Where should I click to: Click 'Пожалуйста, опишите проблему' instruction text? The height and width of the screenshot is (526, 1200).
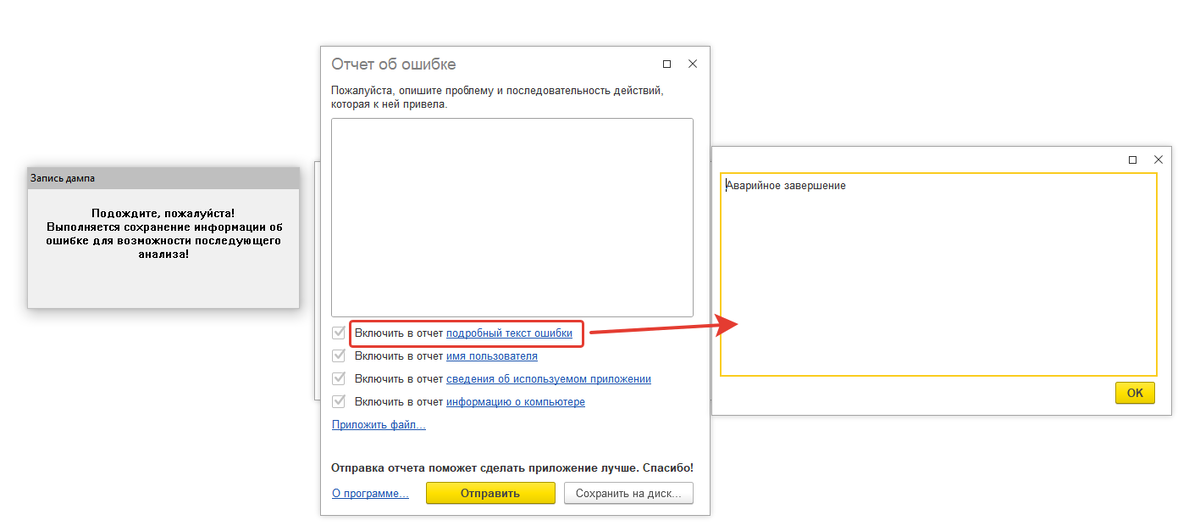click(x=497, y=97)
